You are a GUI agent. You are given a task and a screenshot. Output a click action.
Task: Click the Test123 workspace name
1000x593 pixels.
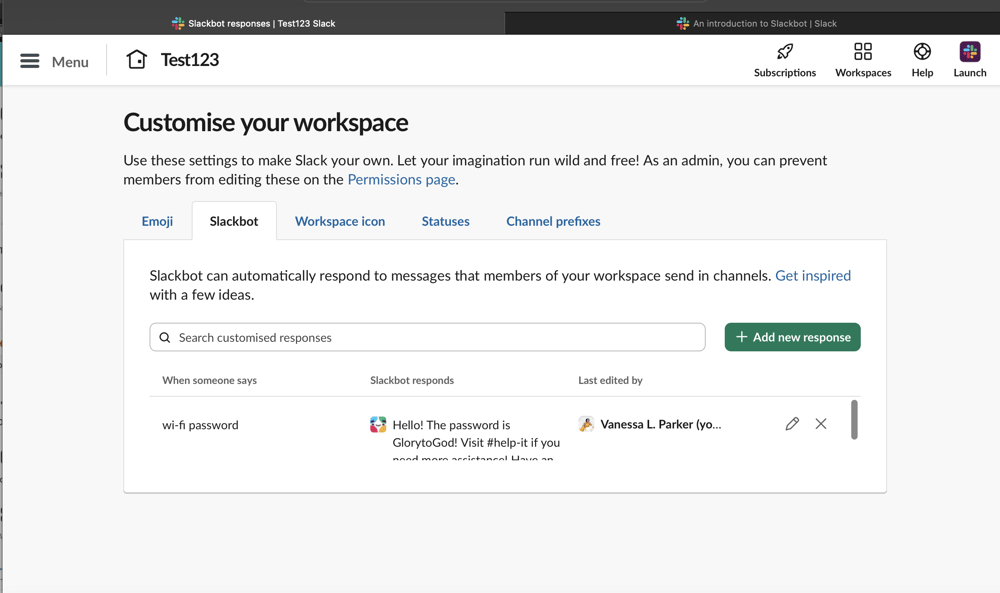pos(189,60)
